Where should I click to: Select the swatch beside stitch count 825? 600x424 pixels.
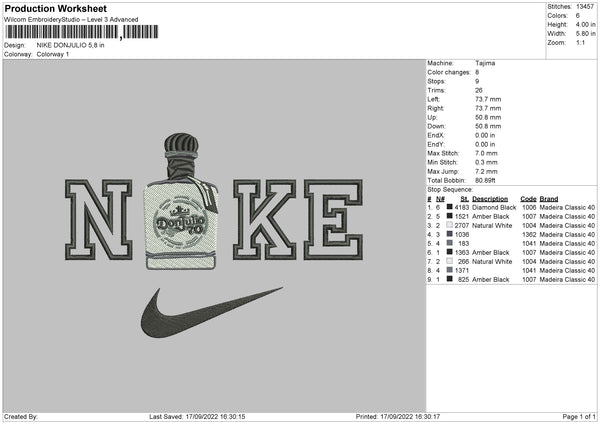point(450,279)
